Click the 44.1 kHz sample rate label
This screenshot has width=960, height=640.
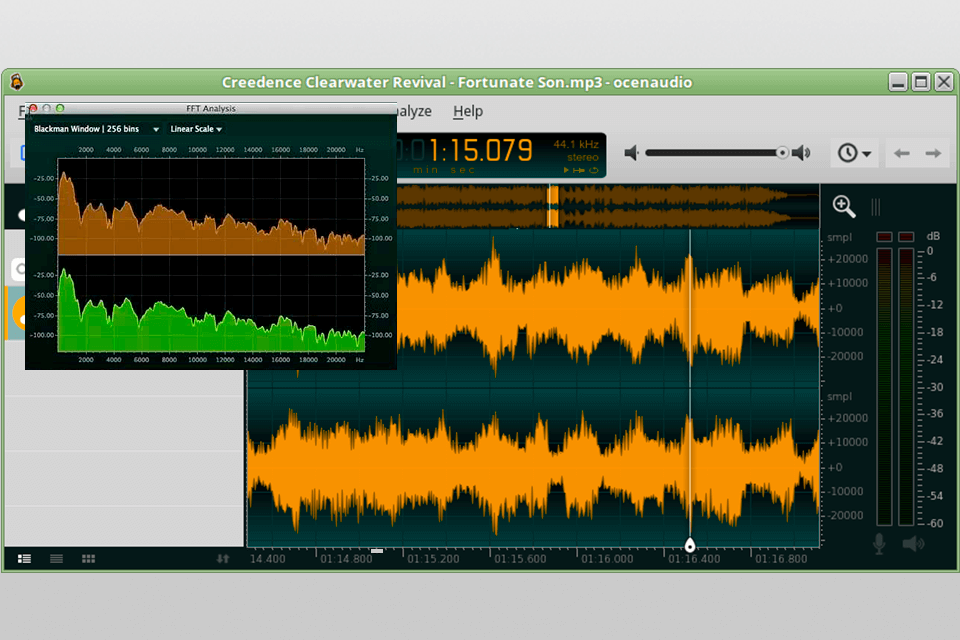point(576,145)
